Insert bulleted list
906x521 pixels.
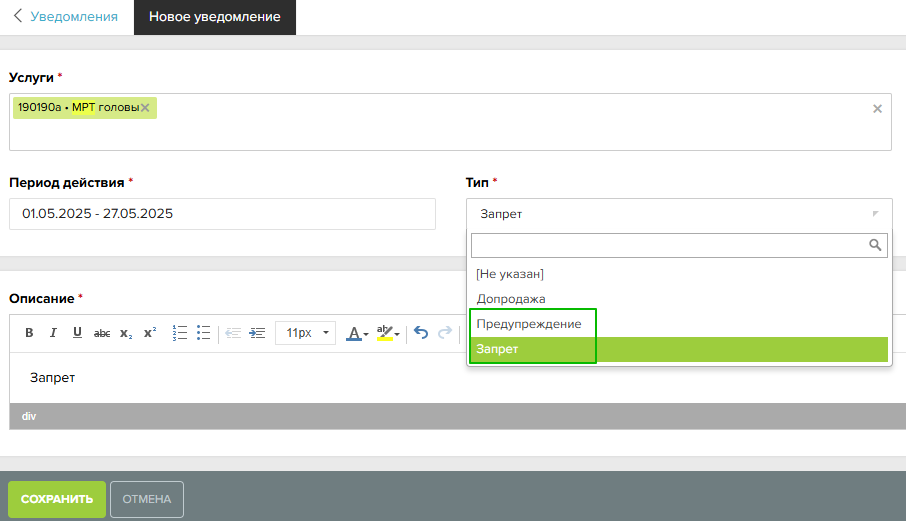203,333
